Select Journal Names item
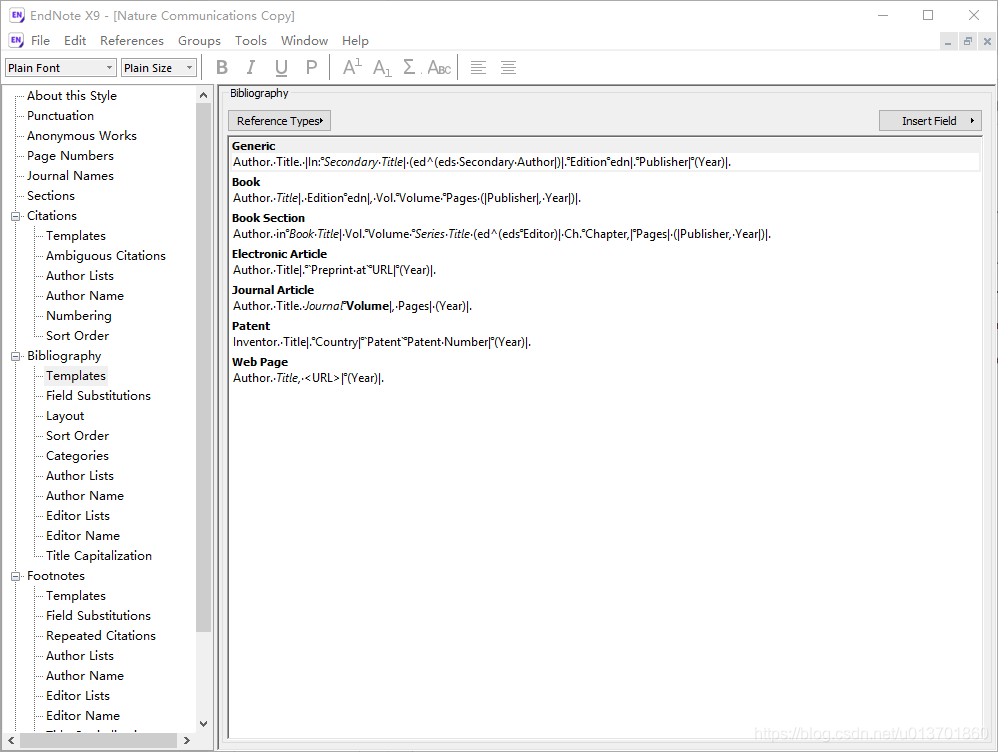The image size is (998, 752). (x=70, y=176)
